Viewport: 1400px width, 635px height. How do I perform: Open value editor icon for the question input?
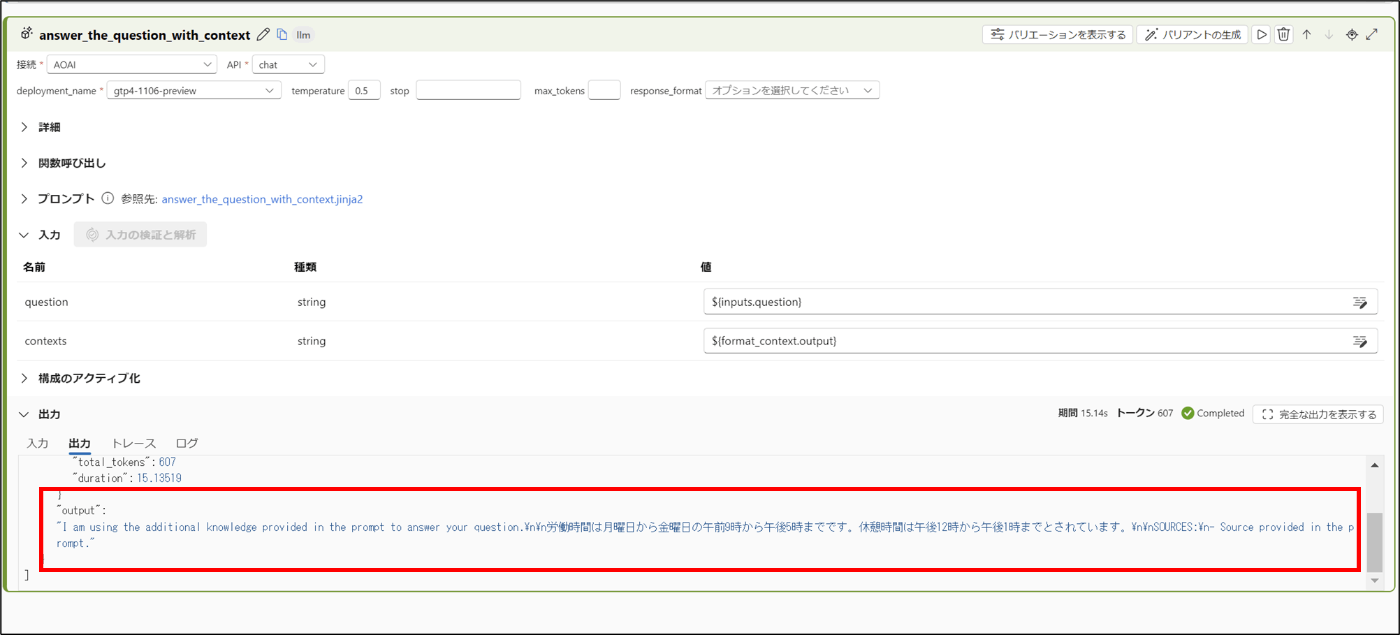pos(1361,302)
